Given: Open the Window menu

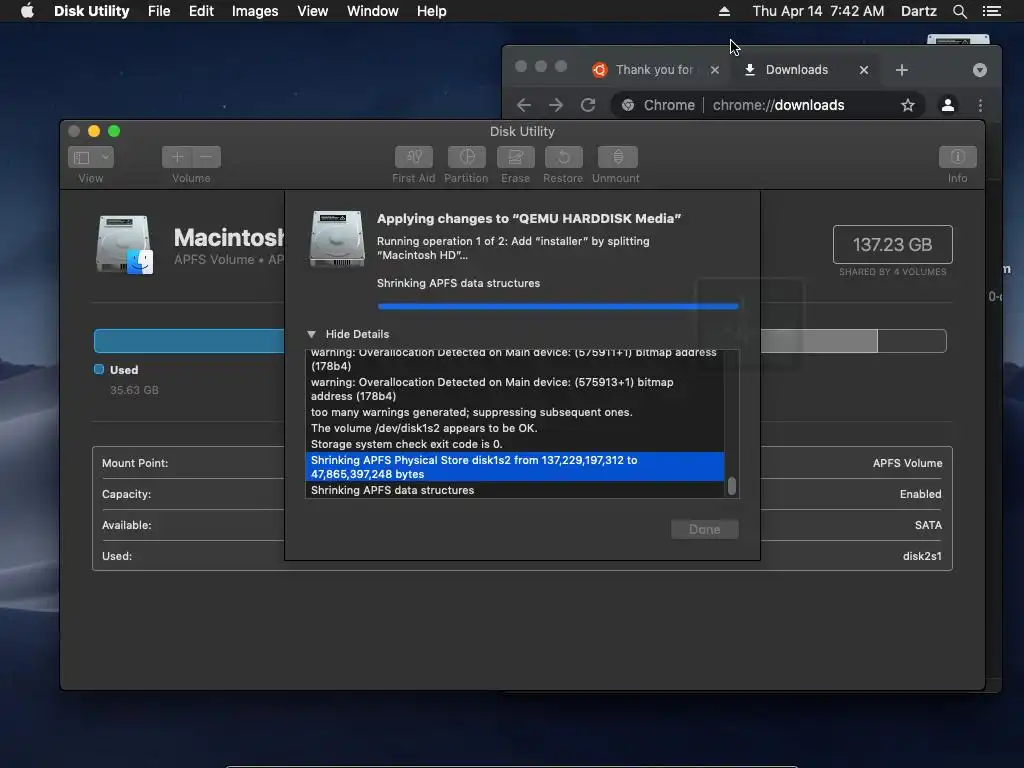Looking at the screenshot, I should coord(372,11).
